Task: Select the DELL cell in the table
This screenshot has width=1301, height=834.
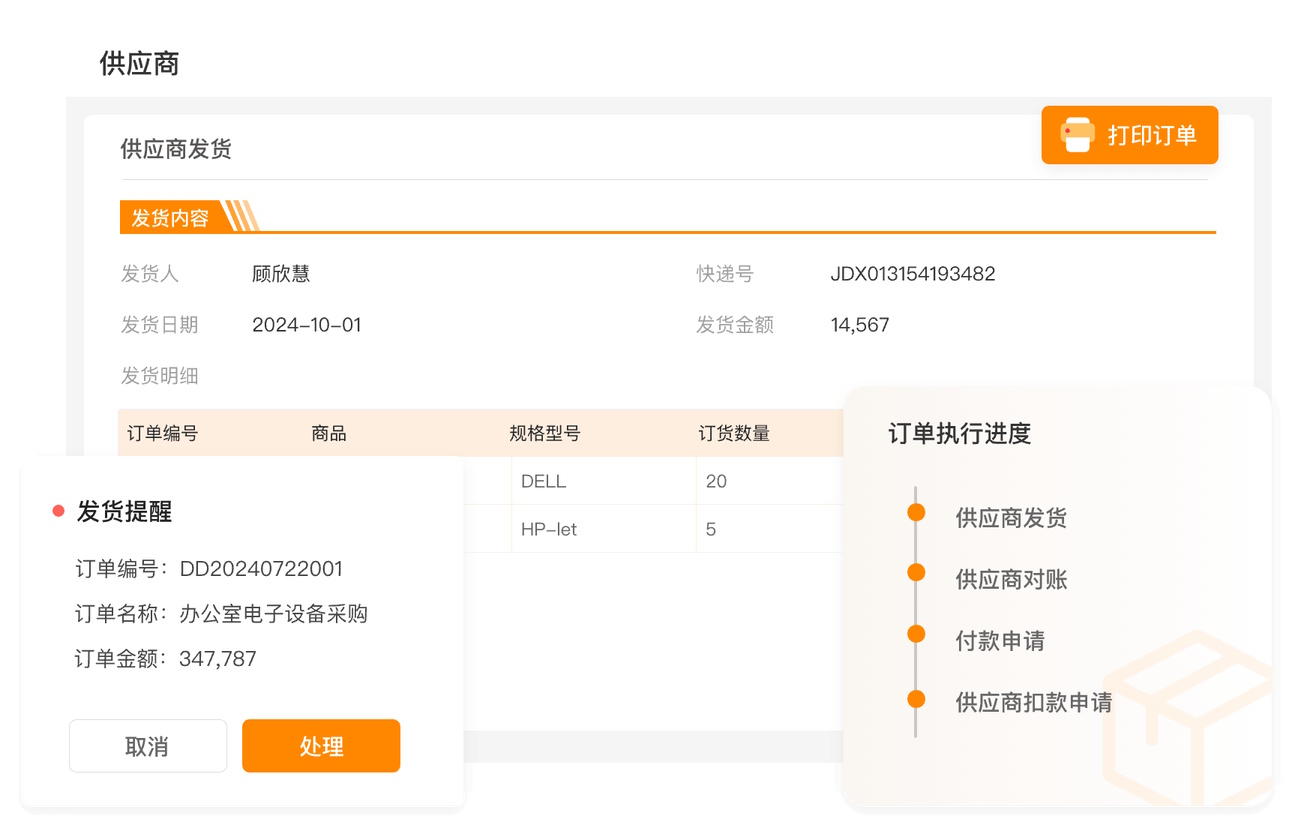Action: click(544, 481)
